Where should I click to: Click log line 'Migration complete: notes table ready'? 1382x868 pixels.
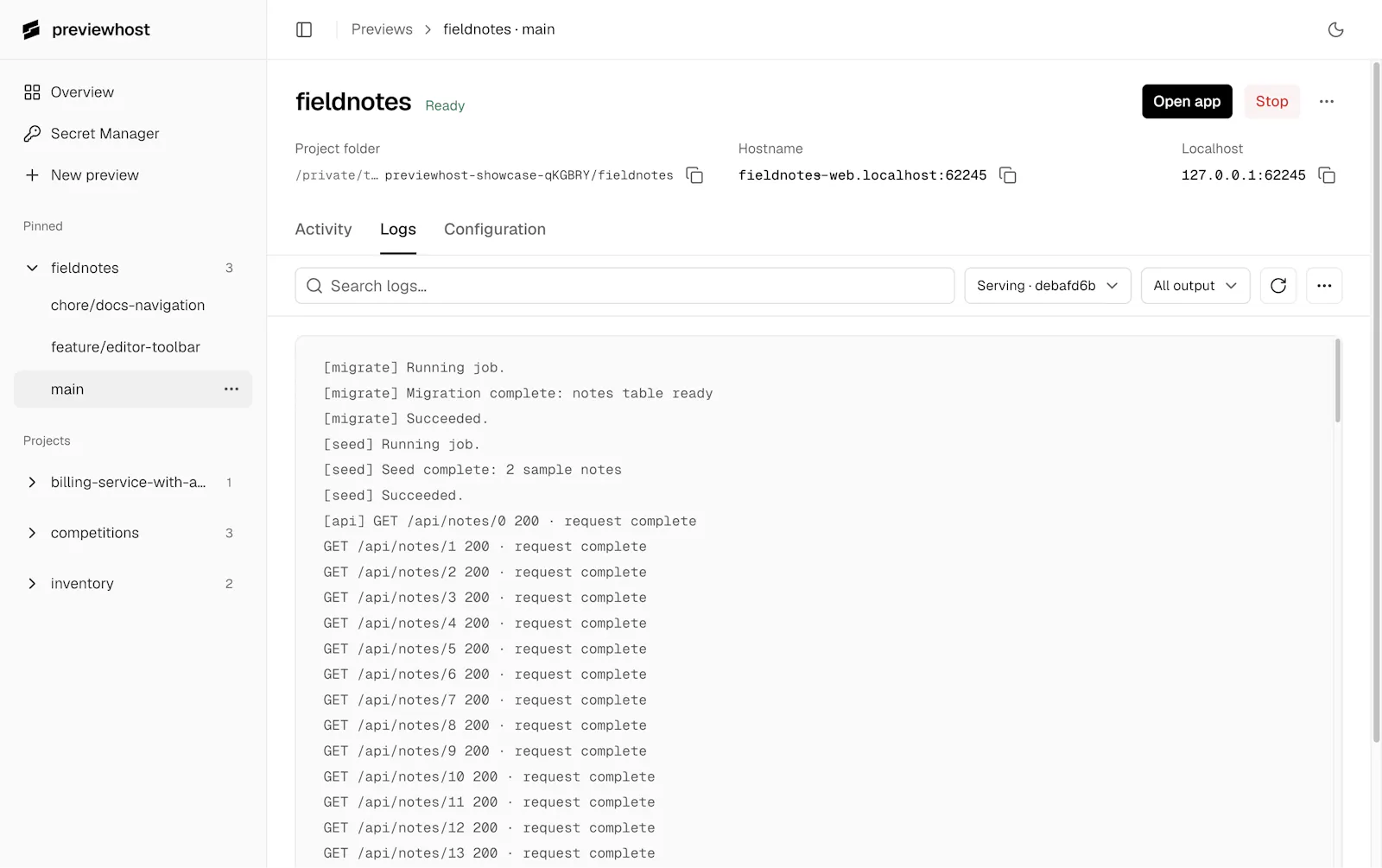518,393
